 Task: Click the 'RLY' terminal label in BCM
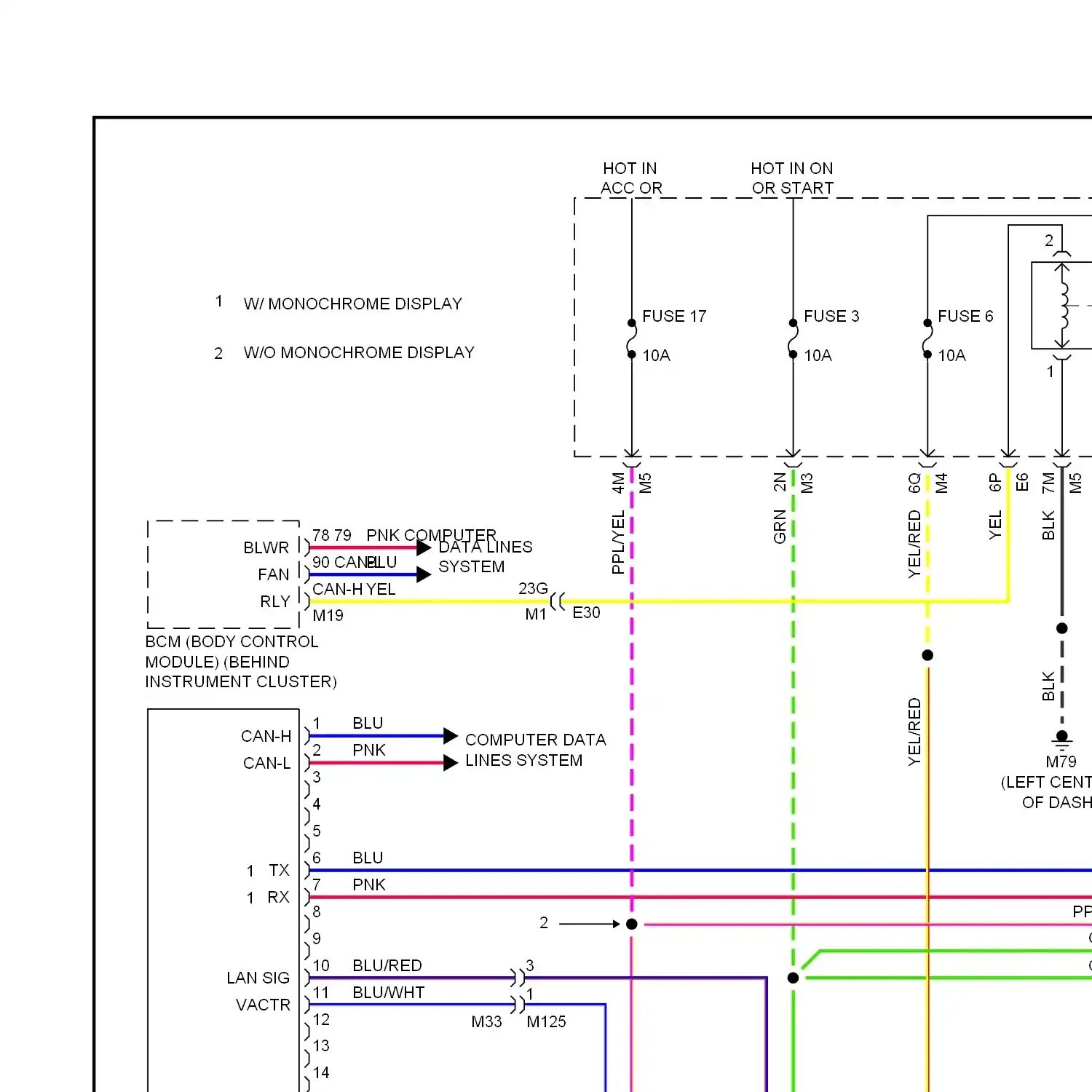(x=275, y=601)
